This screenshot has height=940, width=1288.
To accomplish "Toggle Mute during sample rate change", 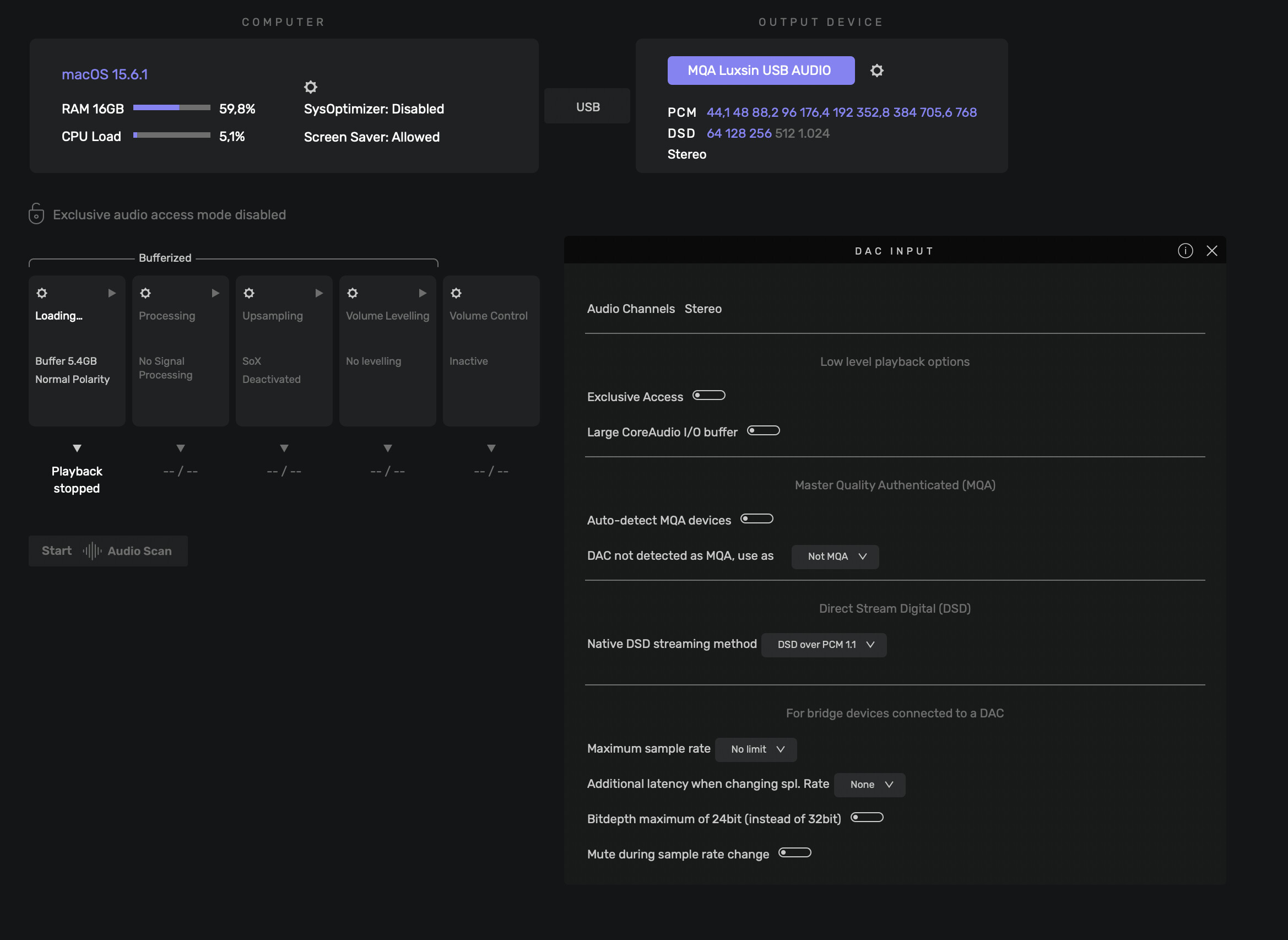I will (x=794, y=853).
